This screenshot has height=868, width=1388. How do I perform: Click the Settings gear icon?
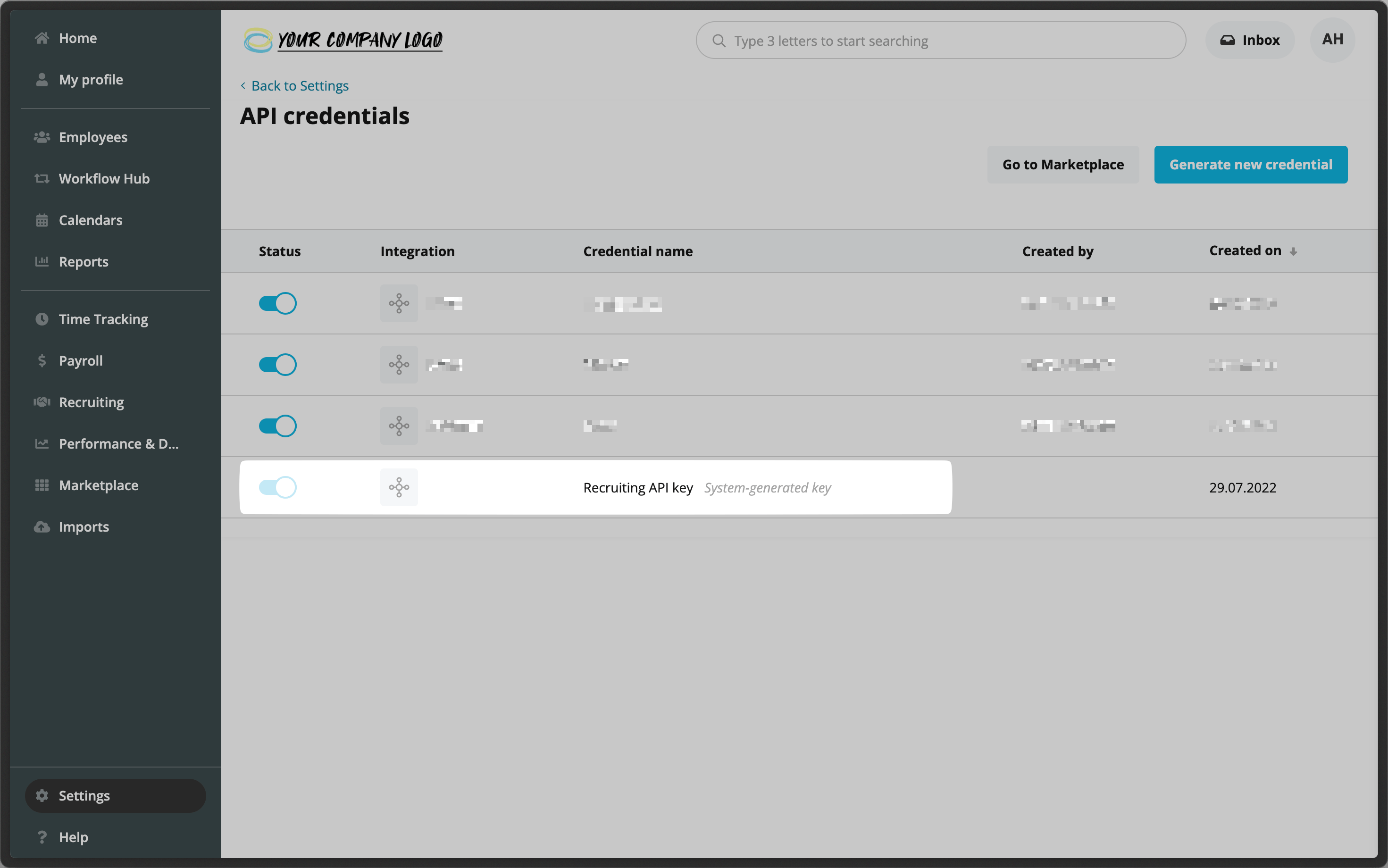tap(42, 796)
